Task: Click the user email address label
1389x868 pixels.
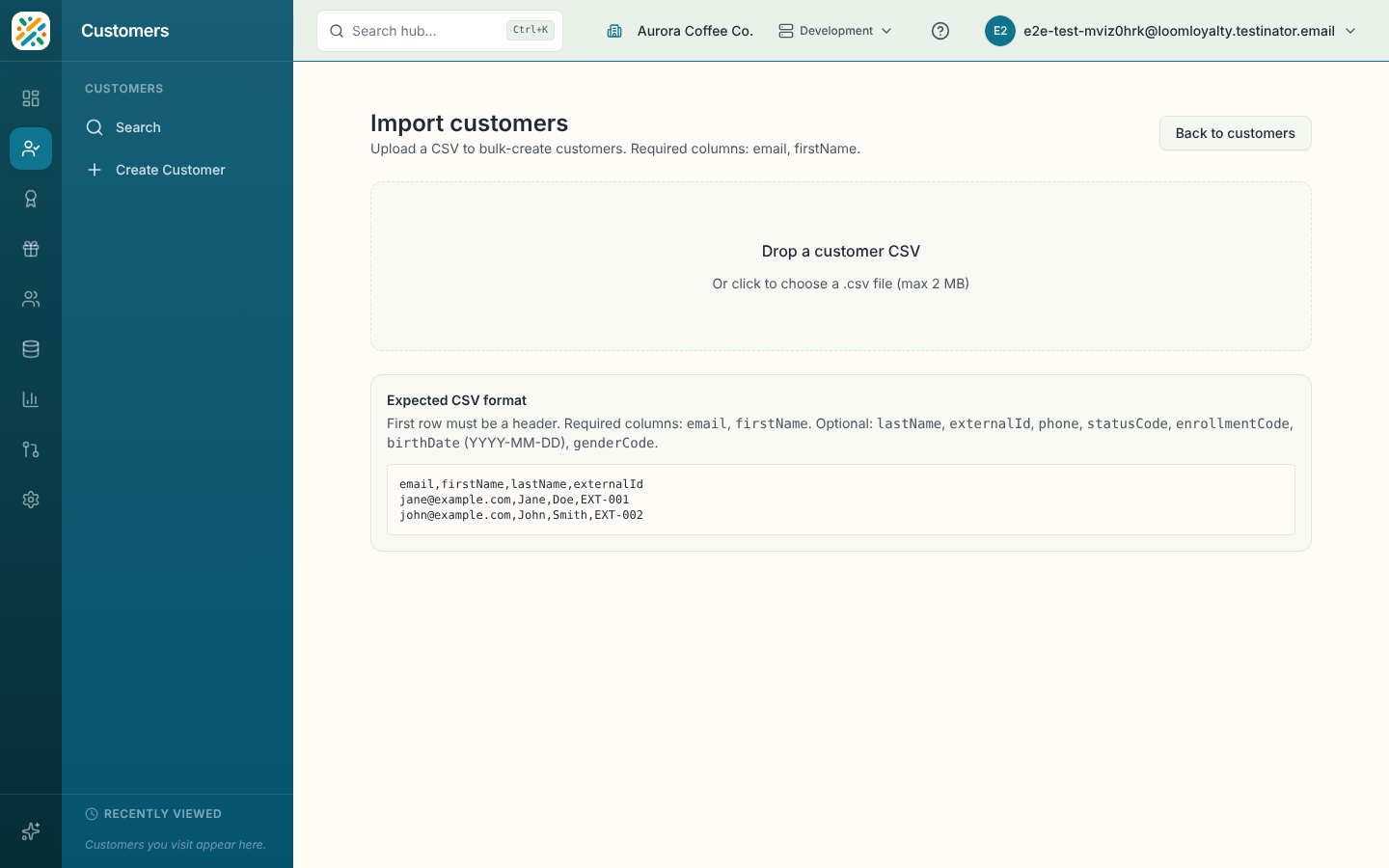Action: (1179, 31)
